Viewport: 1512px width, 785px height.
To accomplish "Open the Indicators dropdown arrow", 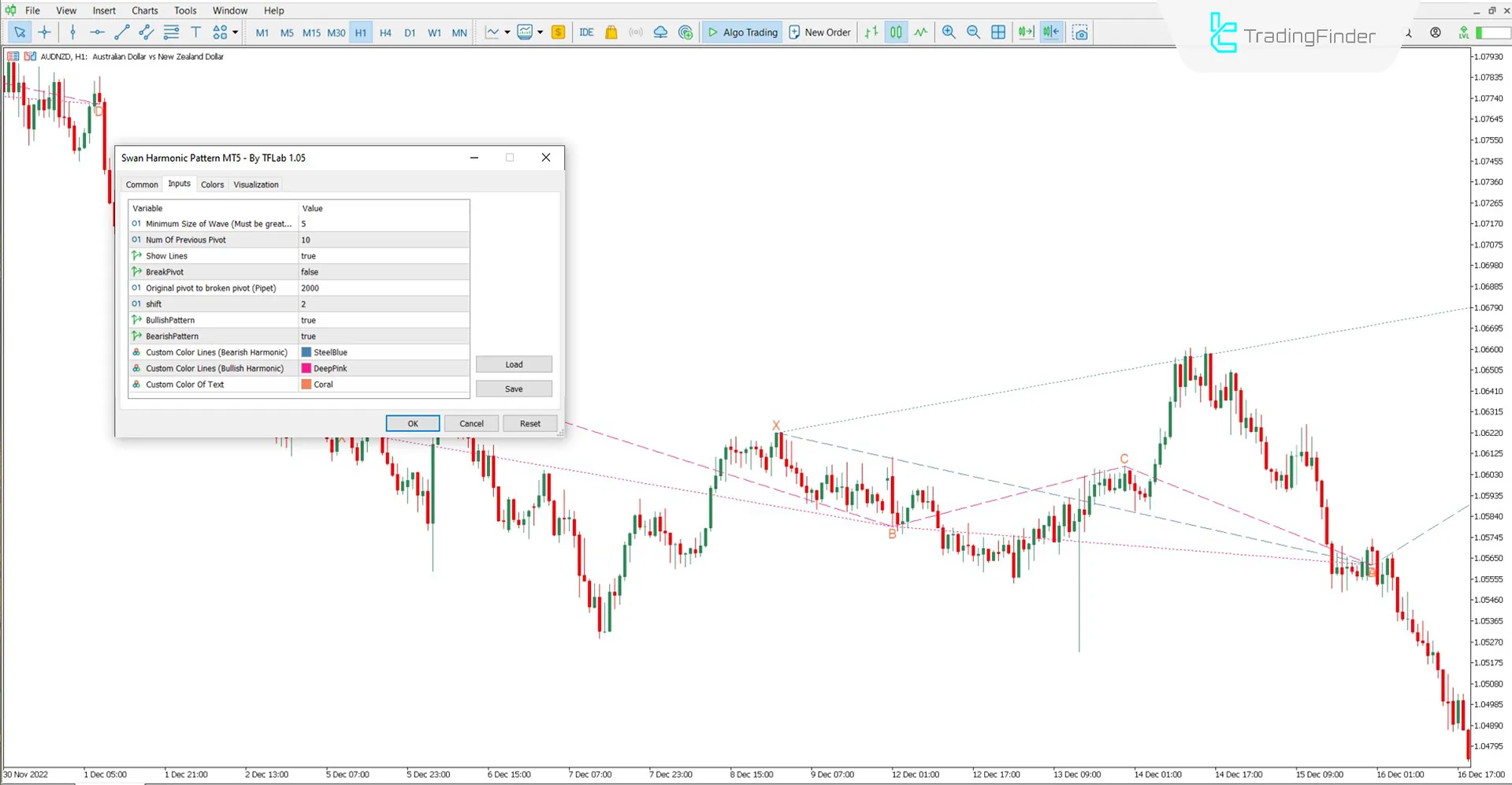I will click(x=508, y=32).
